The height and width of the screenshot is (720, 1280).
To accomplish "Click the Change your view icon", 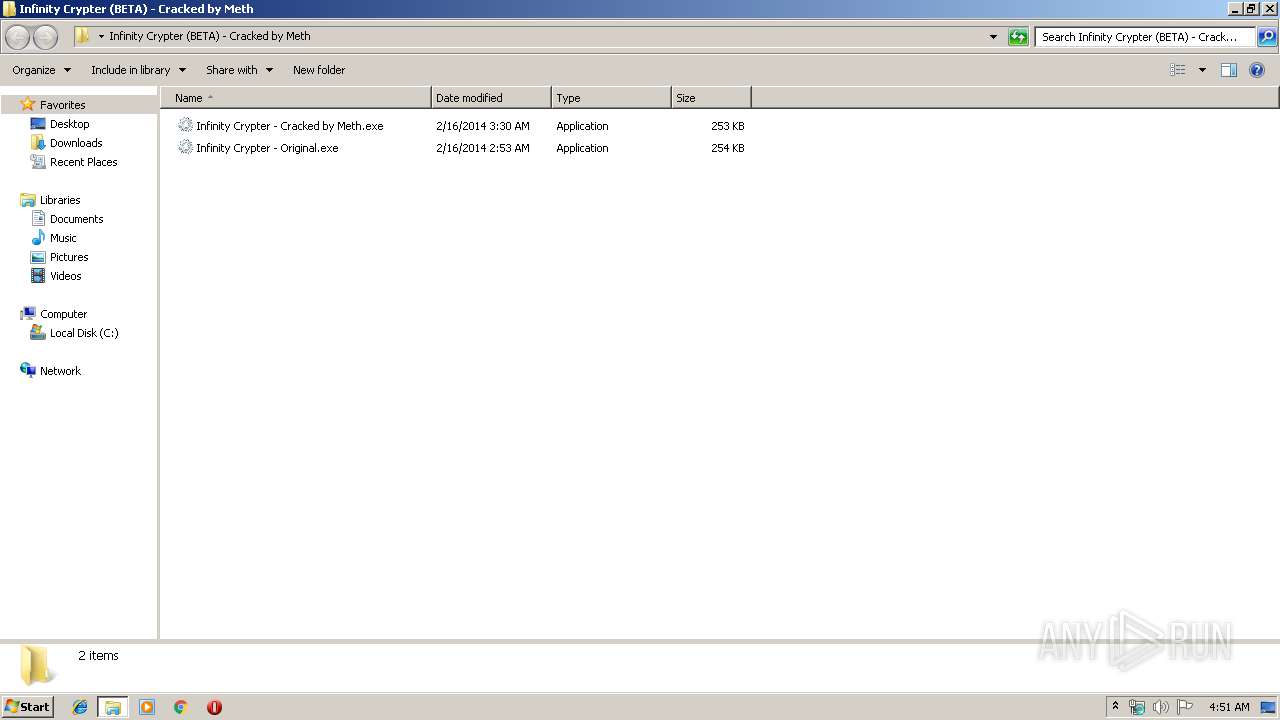I will 1178,70.
